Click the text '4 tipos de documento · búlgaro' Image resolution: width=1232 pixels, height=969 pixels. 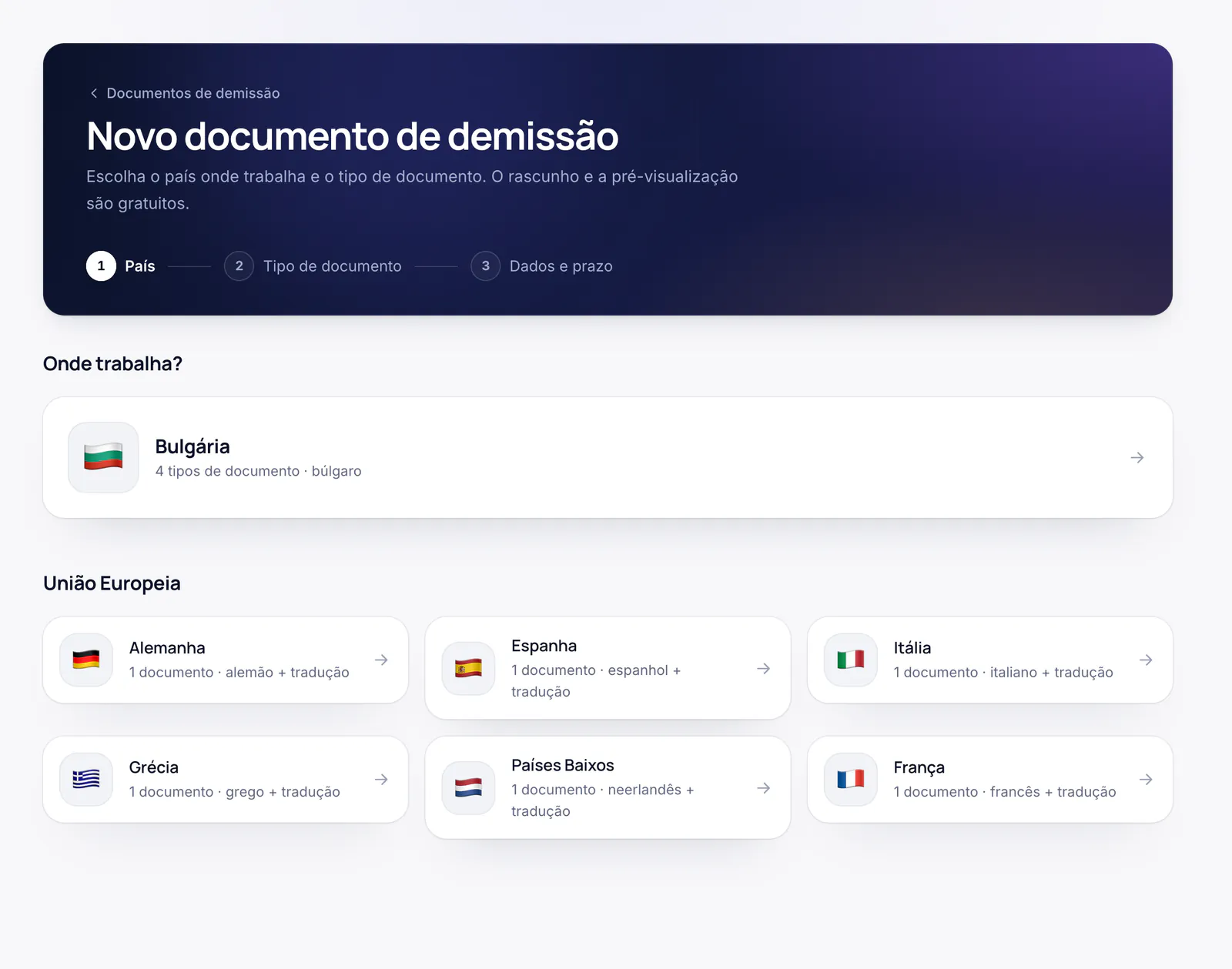(x=258, y=471)
